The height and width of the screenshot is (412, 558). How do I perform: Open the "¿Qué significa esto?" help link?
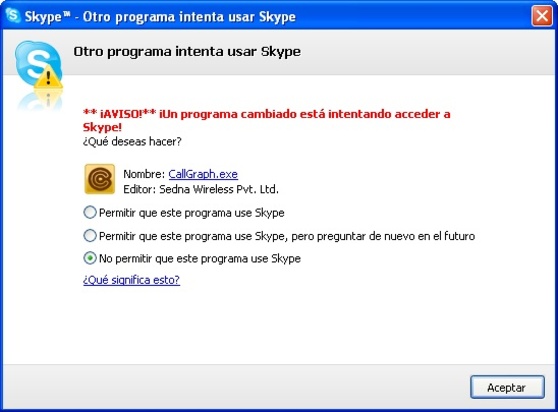coord(131,280)
